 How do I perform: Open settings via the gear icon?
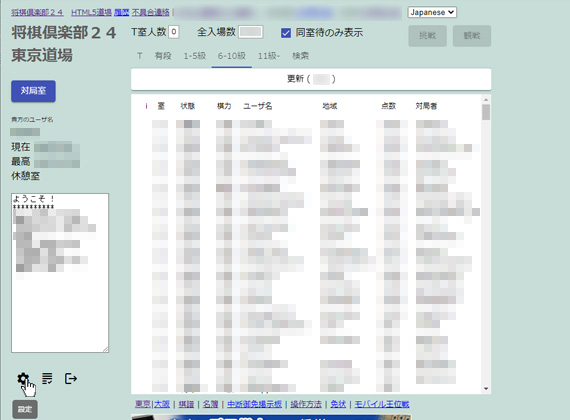point(23,379)
